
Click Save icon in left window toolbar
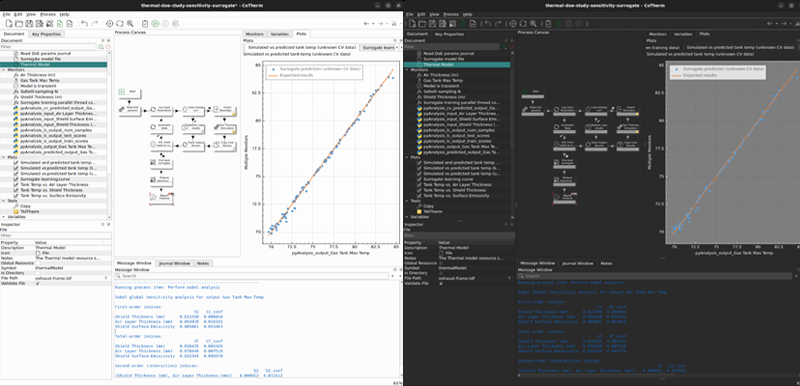pyautogui.click(x=29, y=24)
